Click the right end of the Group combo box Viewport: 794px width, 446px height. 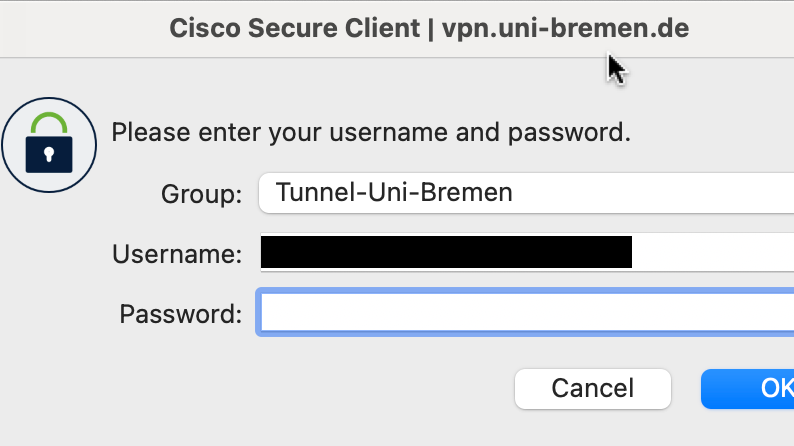(x=780, y=192)
